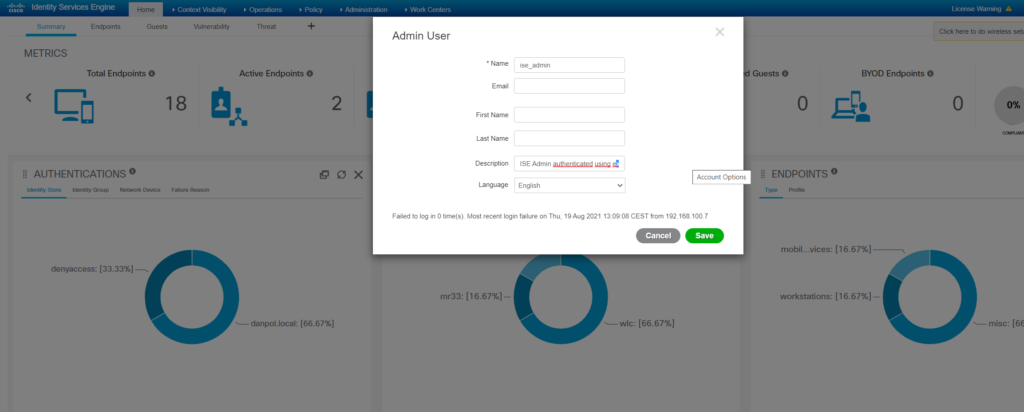Viewport: 1024px width, 412px height.
Task: Open the License Warning triangle icon
Action: pyautogui.click(x=1008, y=9)
